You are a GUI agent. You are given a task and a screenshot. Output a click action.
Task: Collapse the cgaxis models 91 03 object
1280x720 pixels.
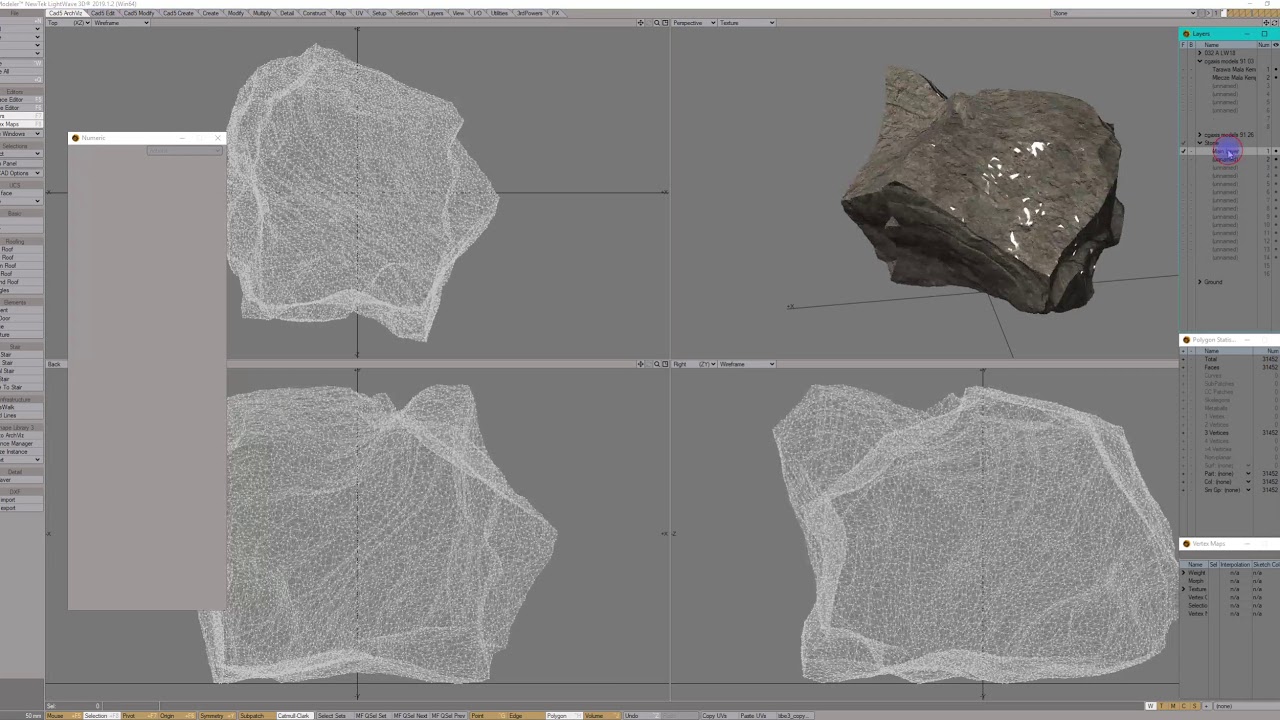pos(1200,61)
